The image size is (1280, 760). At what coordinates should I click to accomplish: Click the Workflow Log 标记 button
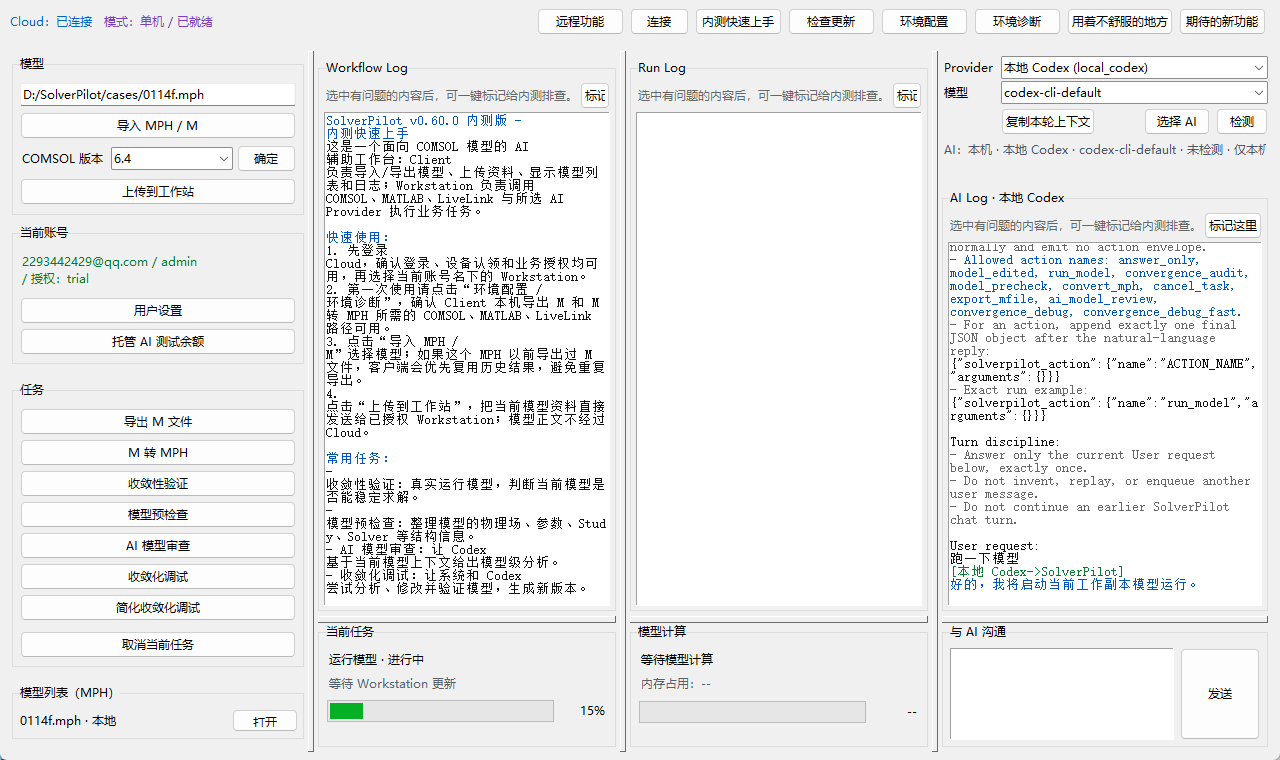pos(595,96)
